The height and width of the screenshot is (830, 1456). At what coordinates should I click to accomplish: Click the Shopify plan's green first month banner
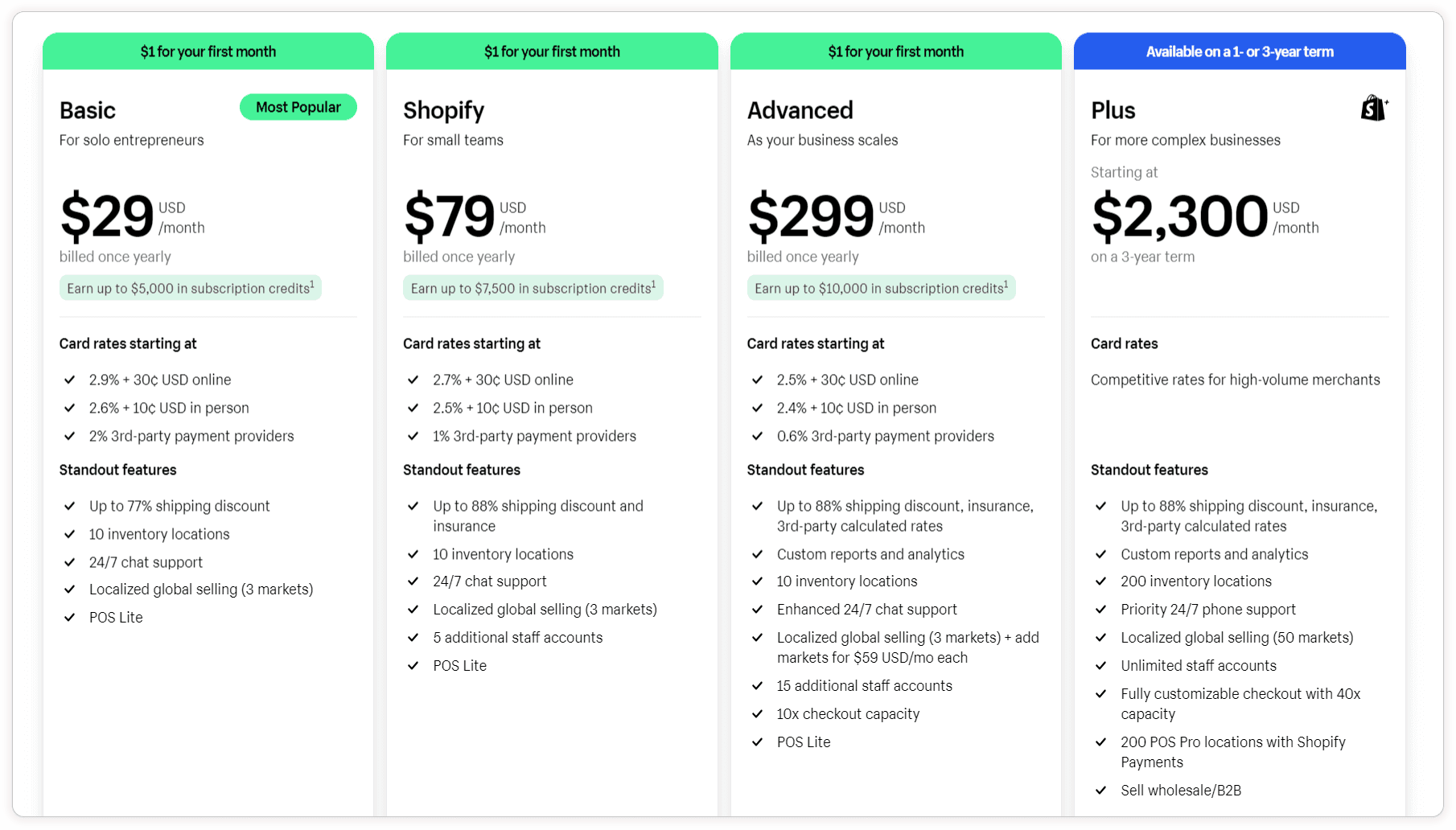tap(552, 51)
